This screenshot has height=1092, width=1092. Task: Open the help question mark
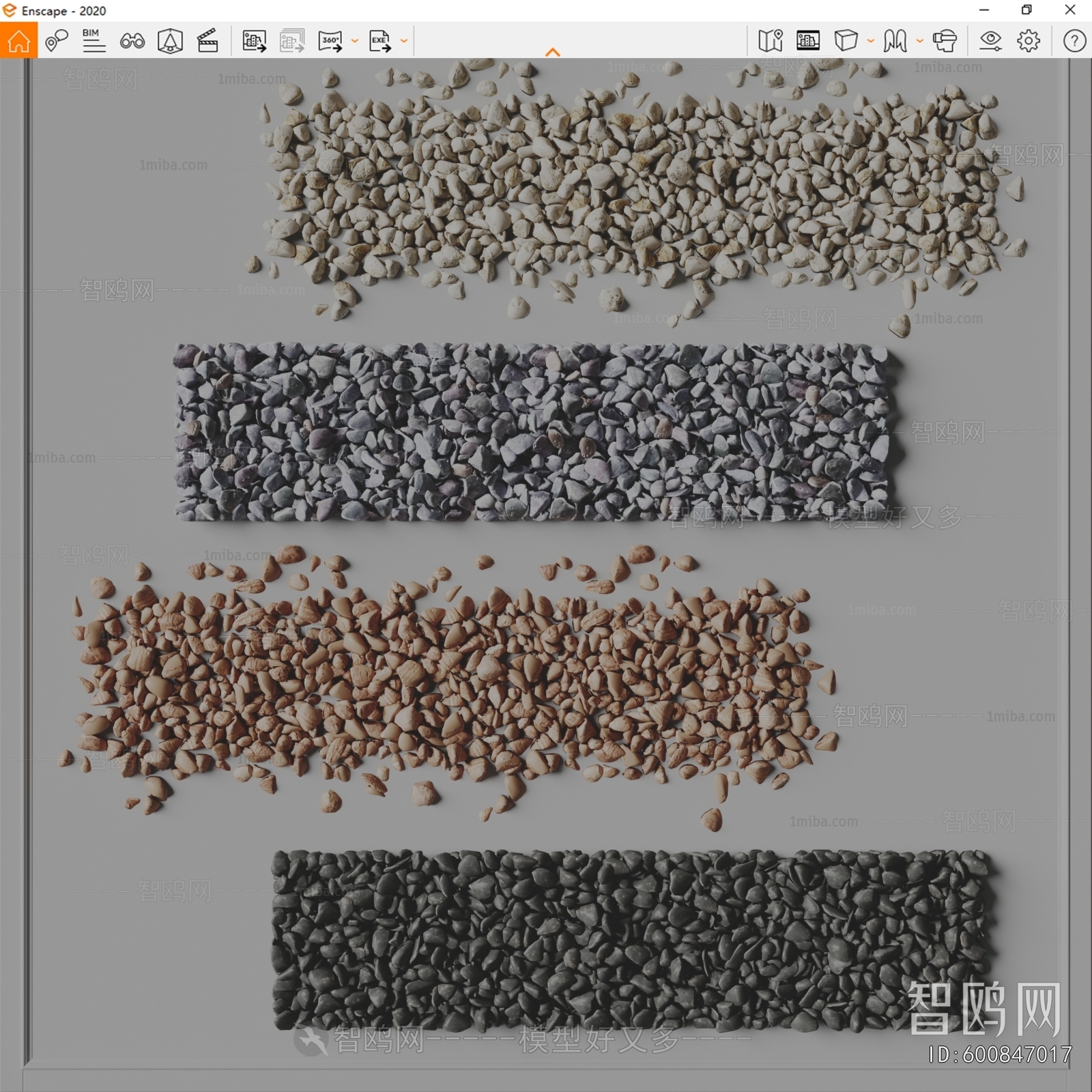click(x=1074, y=41)
